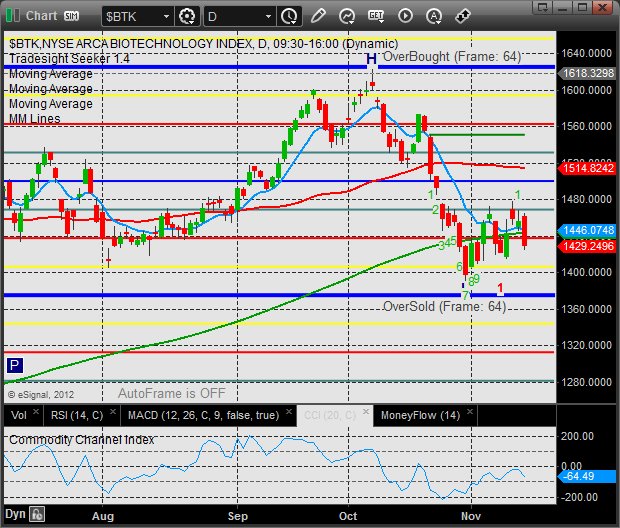Click the green bars Chart icon
This screenshot has width=620, height=528.
pos(13,16)
